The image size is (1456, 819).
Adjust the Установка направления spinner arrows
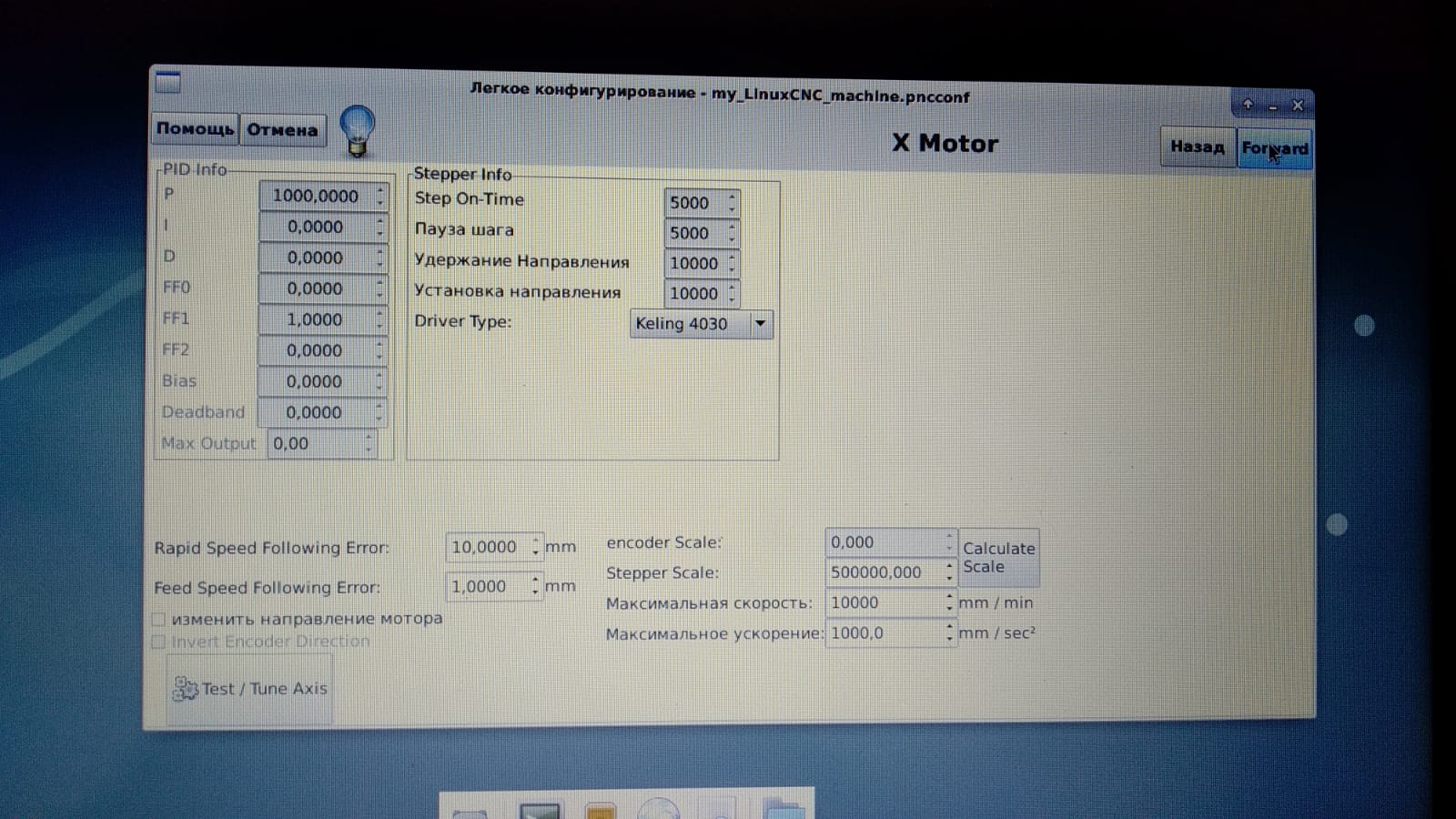pos(733,293)
